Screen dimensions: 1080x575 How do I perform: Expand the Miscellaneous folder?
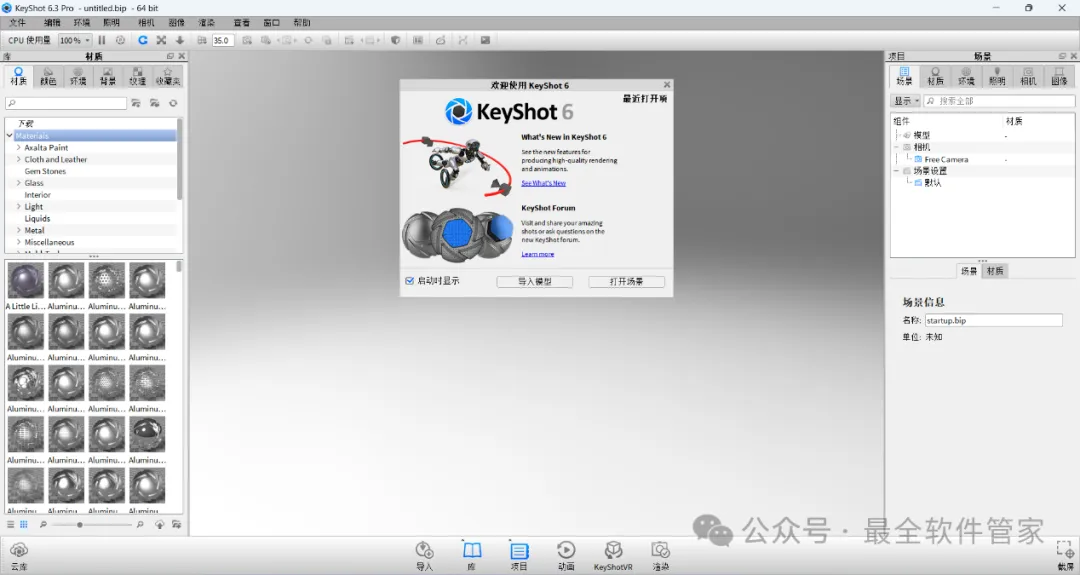19,242
